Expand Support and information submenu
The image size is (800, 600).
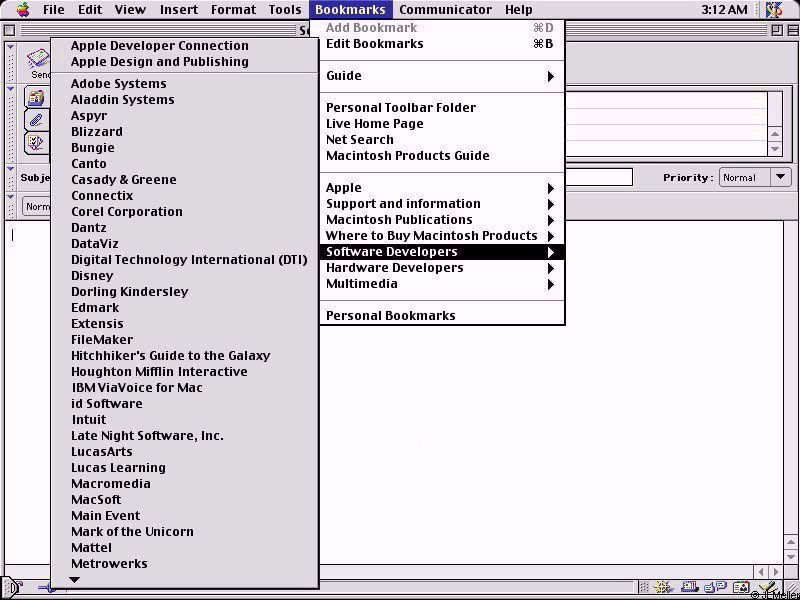tap(442, 204)
